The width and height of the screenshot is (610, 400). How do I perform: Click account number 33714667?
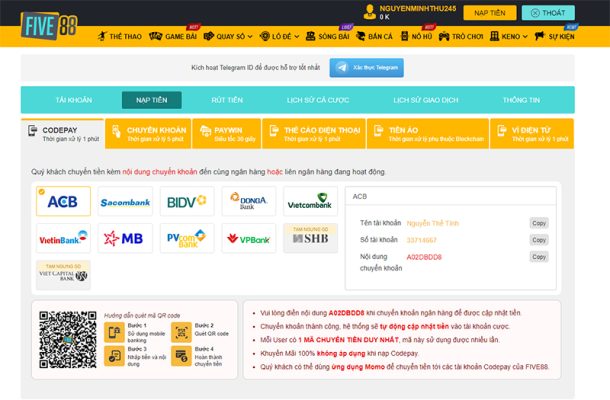tap(421, 240)
